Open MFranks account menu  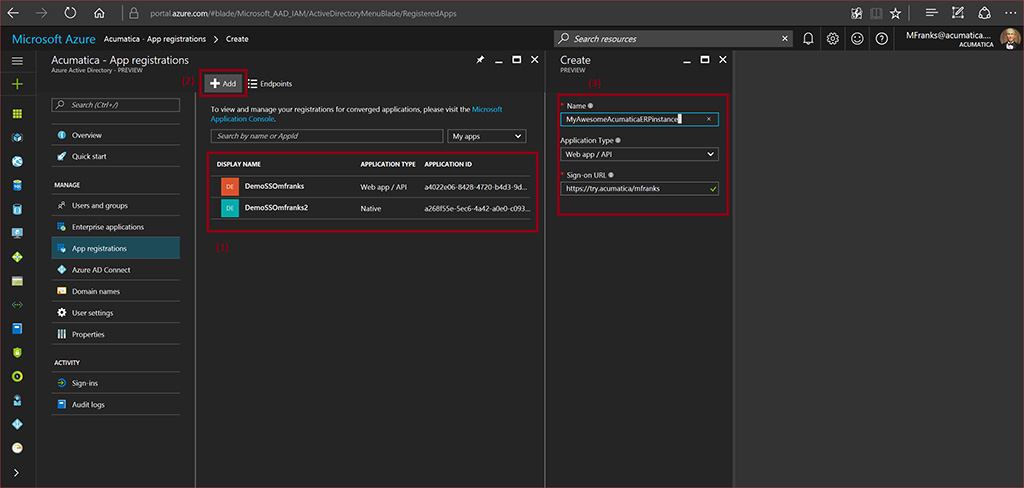coord(963,39)
